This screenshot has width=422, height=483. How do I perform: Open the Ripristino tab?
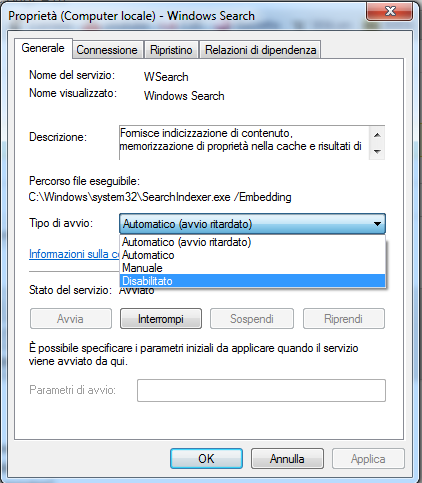coord(171,50)
